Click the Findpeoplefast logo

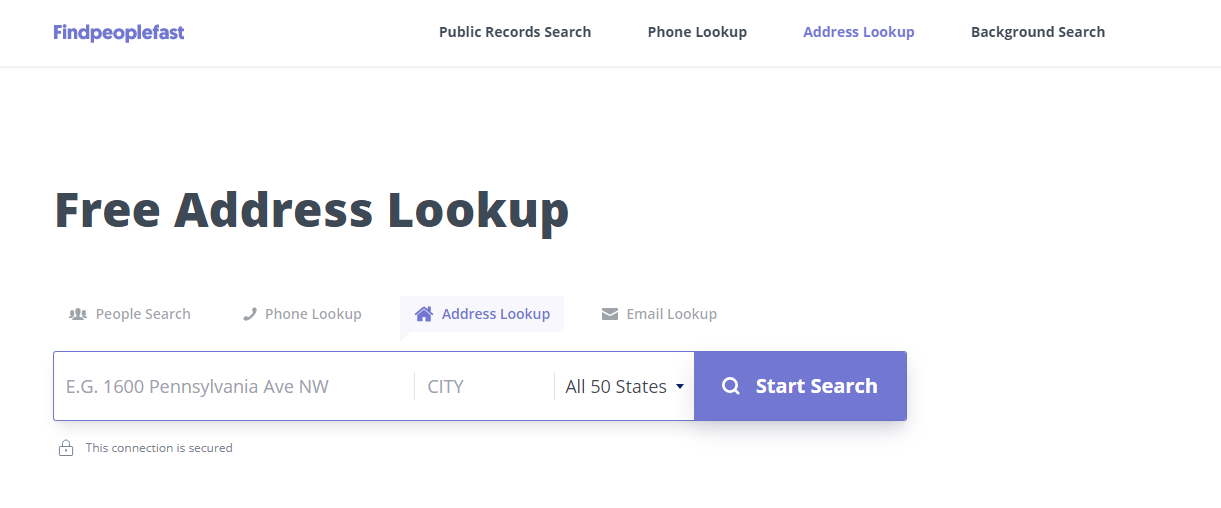(119, 32)
